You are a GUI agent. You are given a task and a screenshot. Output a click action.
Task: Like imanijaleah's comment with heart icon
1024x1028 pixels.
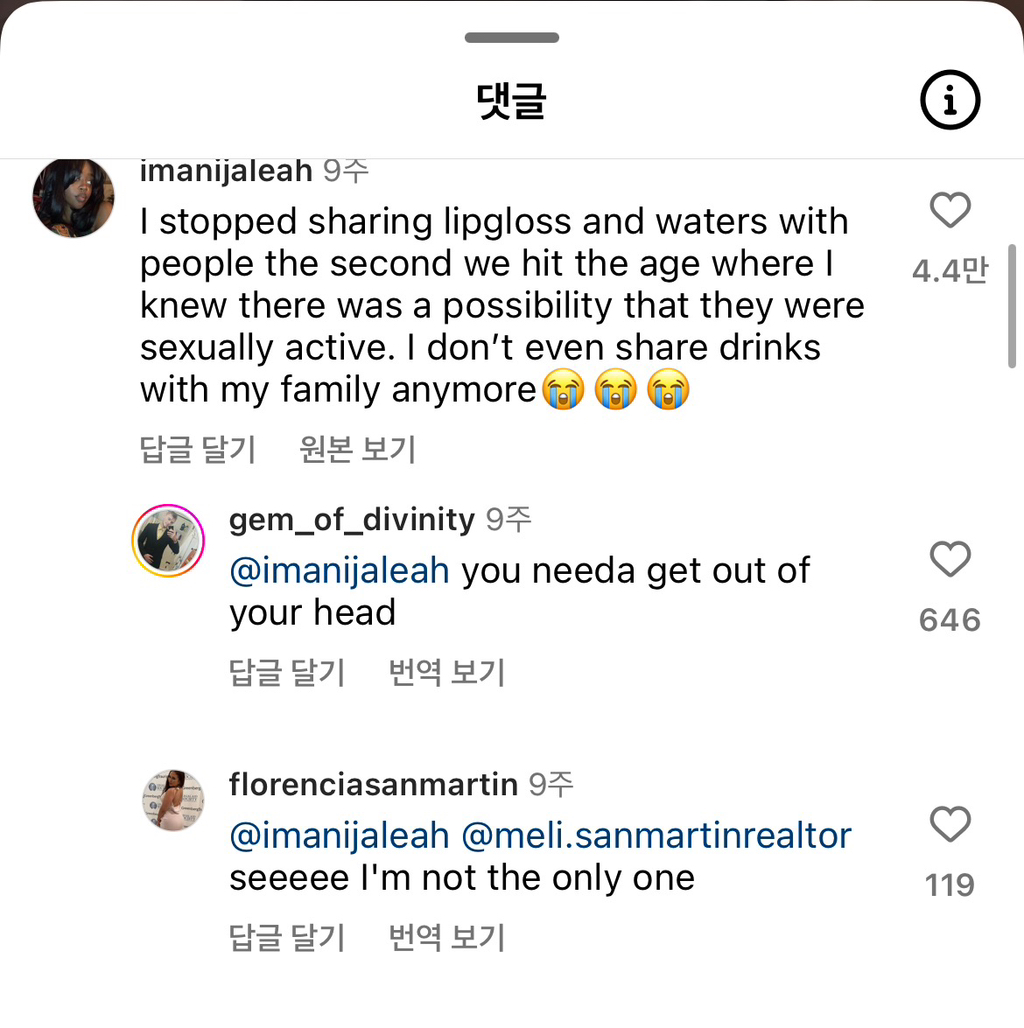tap(950, 211)
